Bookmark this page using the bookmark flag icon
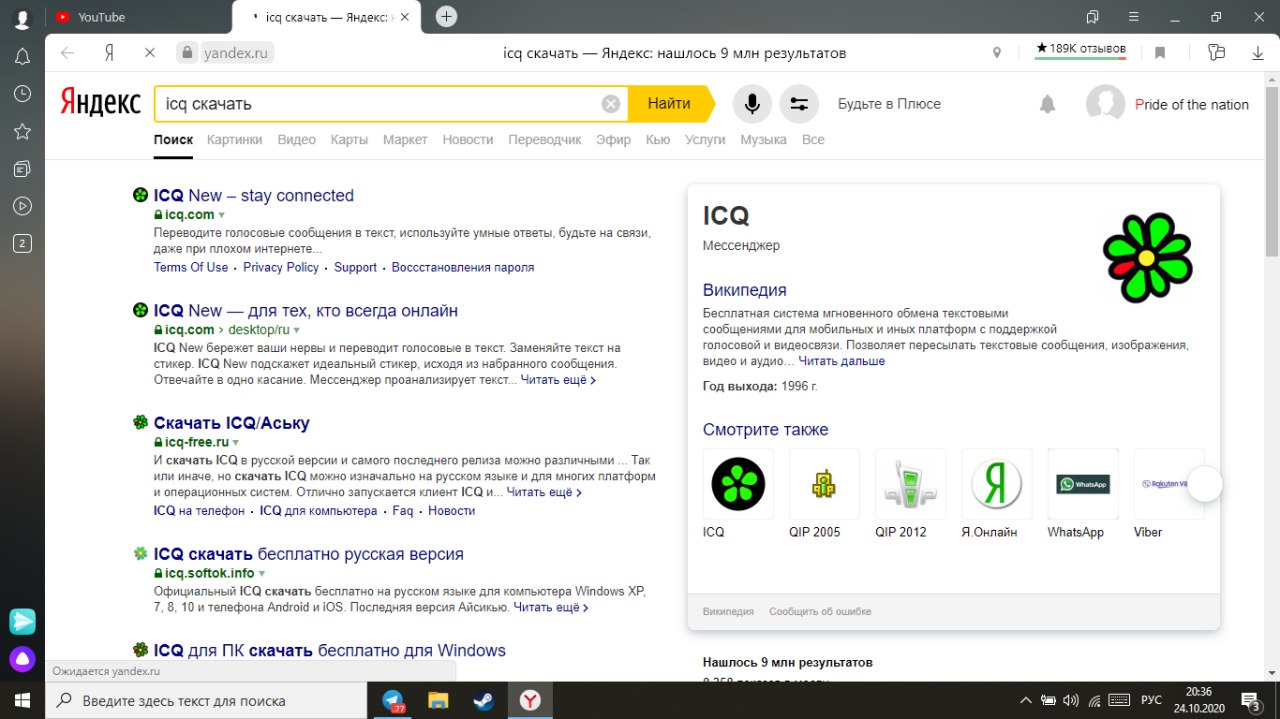 pyautogui.click(x=1160, y=53)
